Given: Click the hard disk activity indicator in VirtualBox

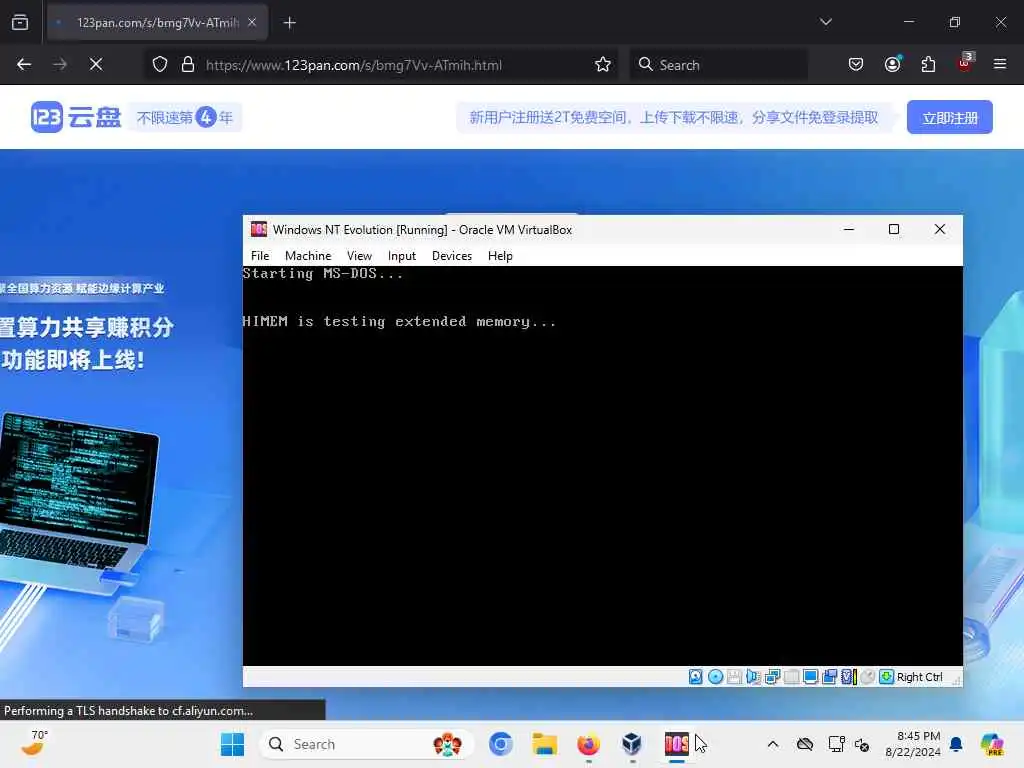Looking at the screenshot, I should pyautogui.click(x=696, y=677).
